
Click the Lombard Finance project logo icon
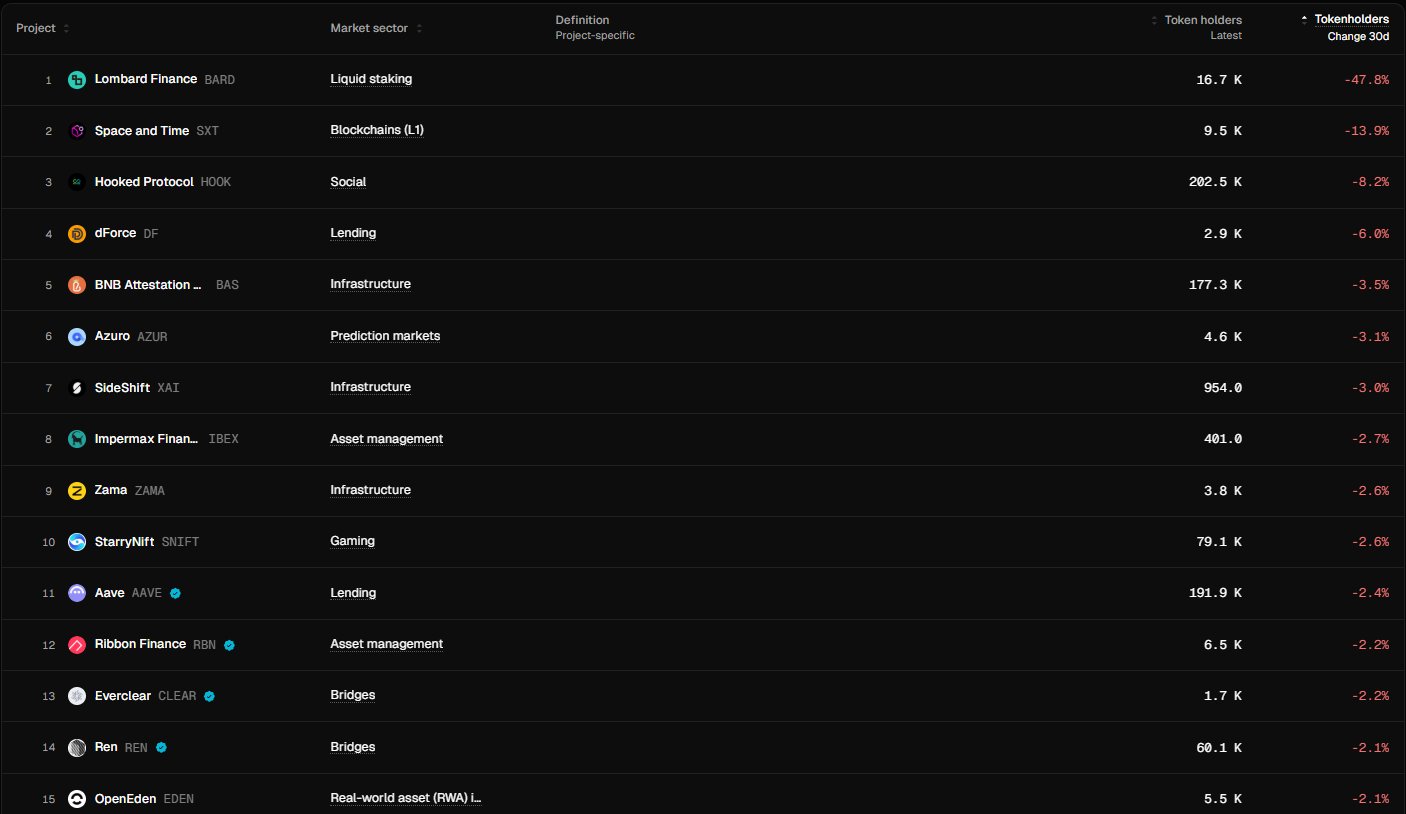[77, 80]
